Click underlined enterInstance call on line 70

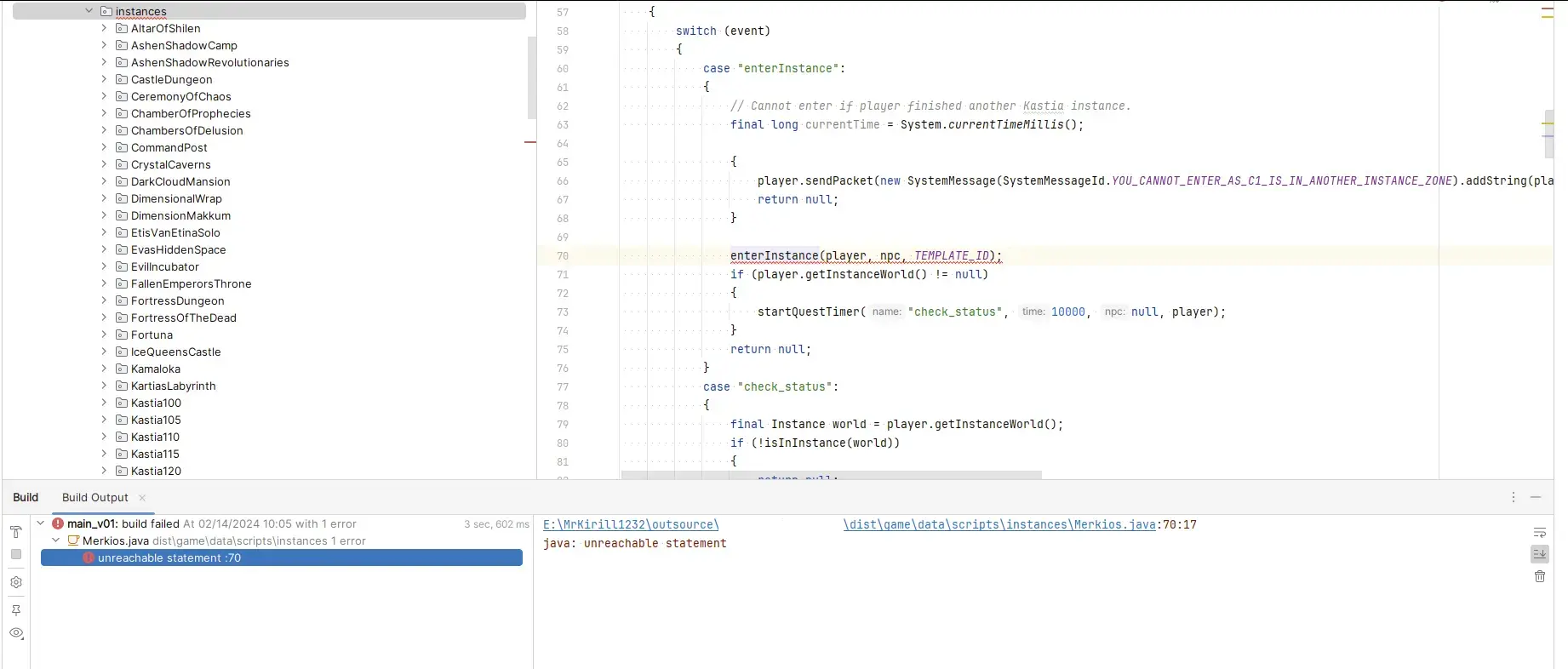[x=774, y=255]
